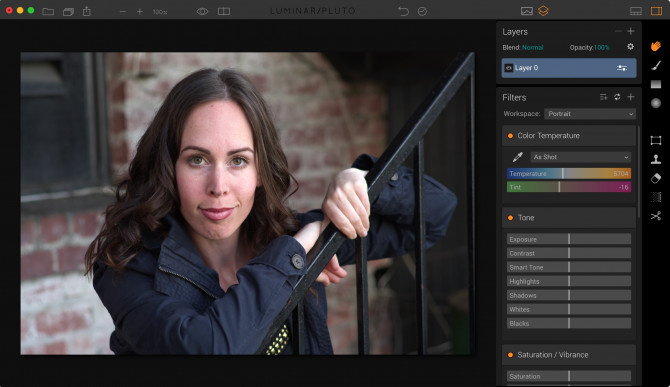Viewport: 670px width, 387px height.
Task: Select the Hand move tool
Action: pos(656,46)
